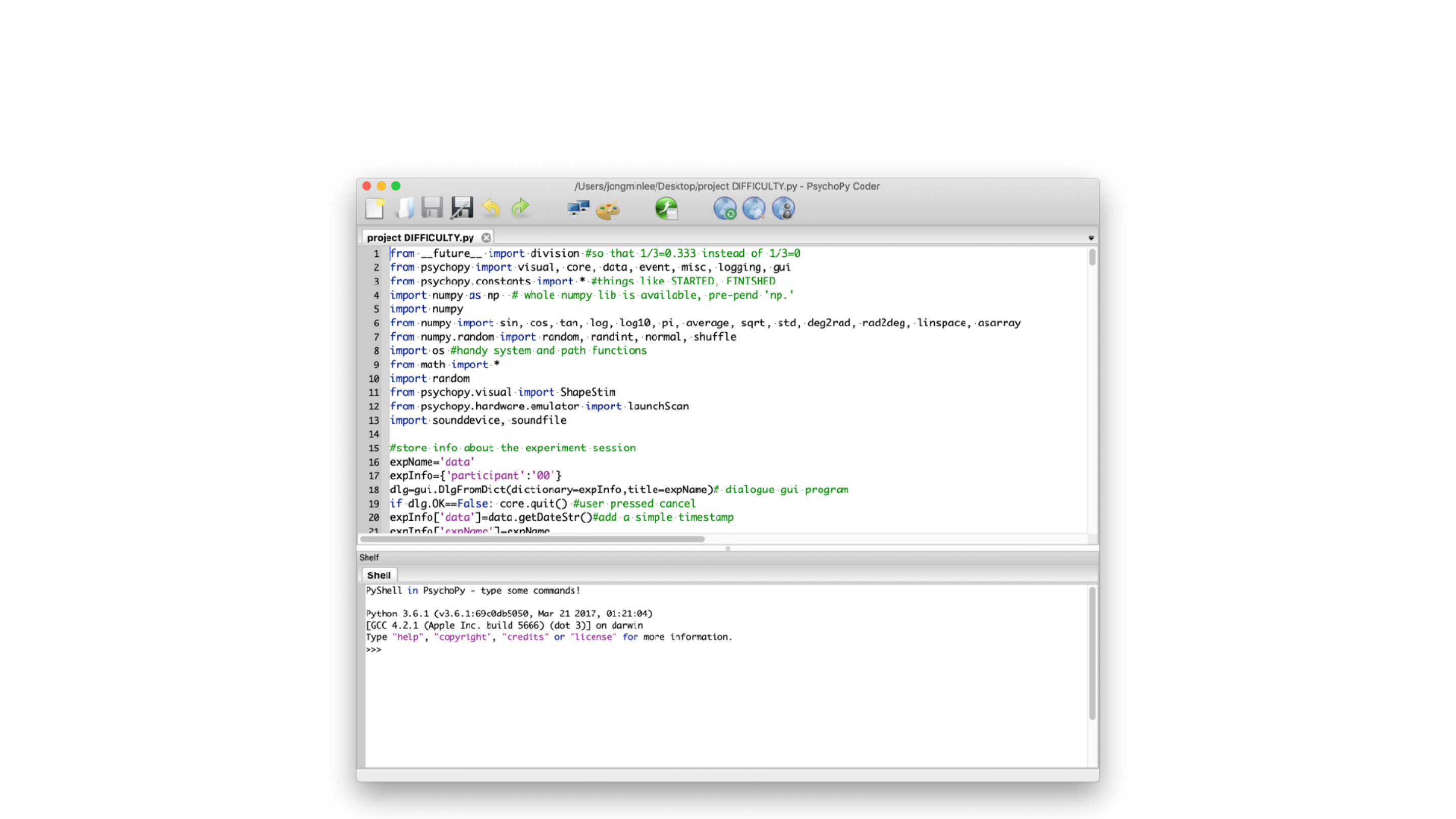Close the project DIFFICULTY.py tab
The height and width of the screenshot is (819, 1456).
[486, 238]
